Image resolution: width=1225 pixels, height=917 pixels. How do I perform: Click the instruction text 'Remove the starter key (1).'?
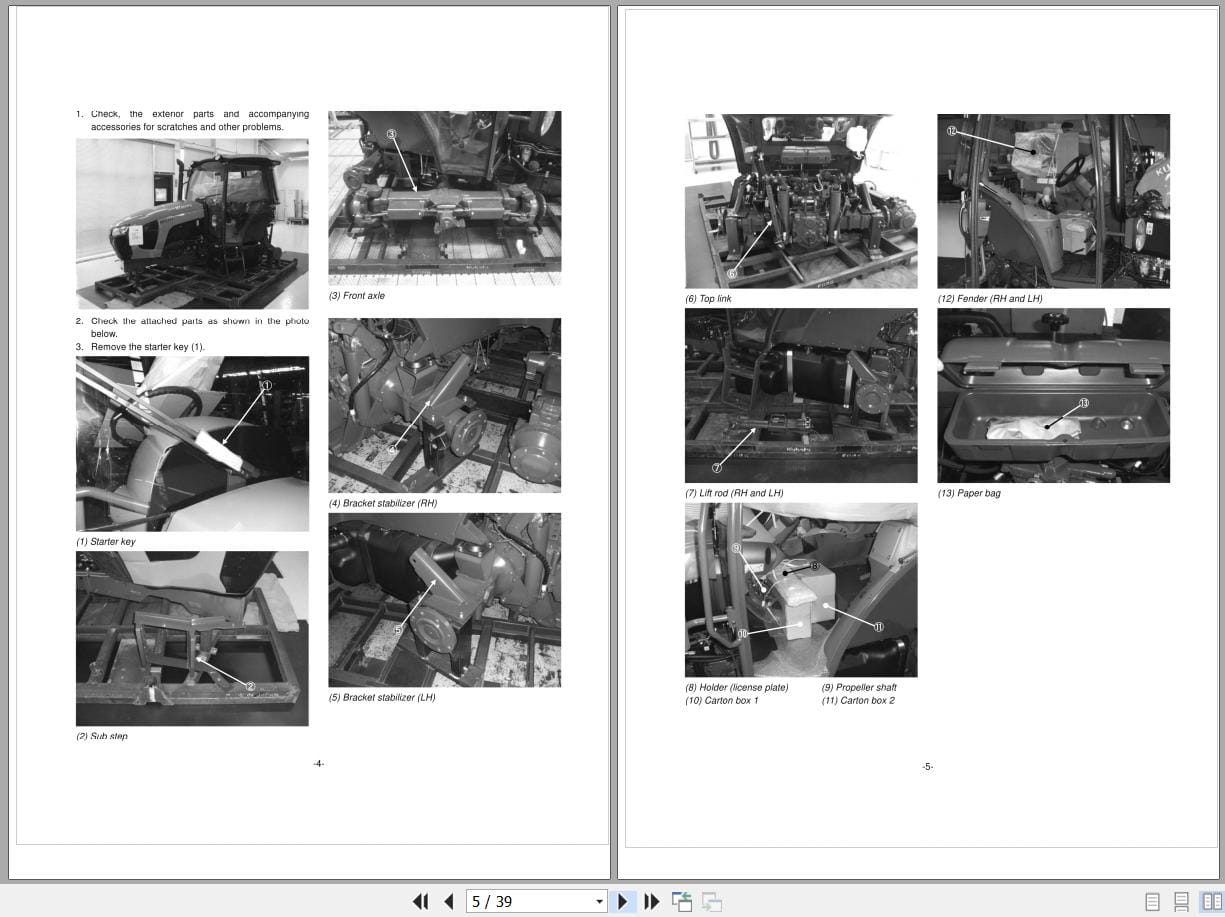click(x=148, y=347)
